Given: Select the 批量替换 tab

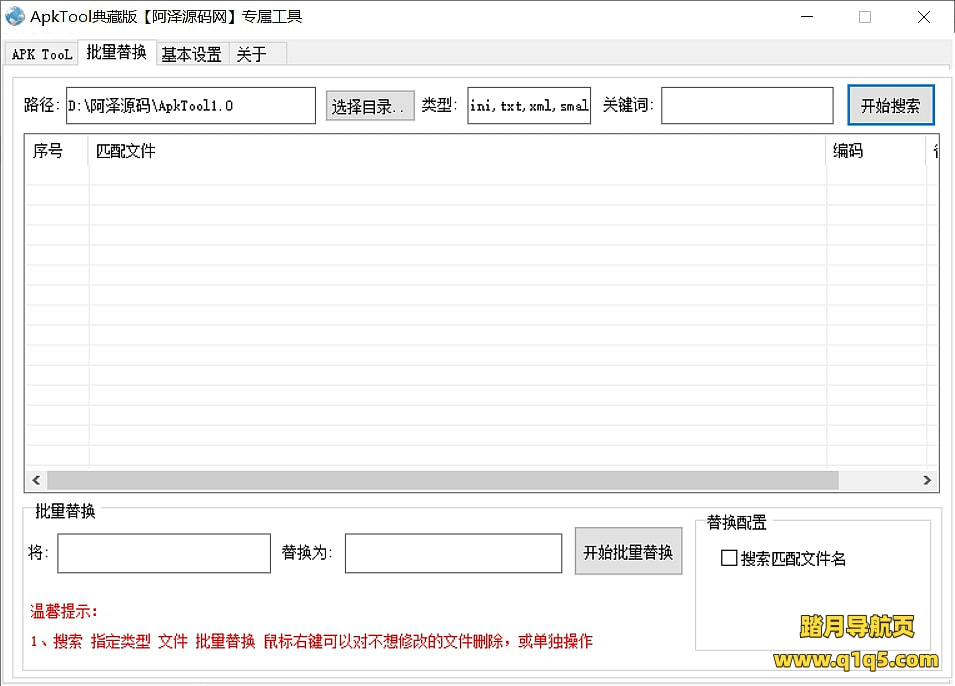Looking at the screenshot, I should tap(116, 52).
